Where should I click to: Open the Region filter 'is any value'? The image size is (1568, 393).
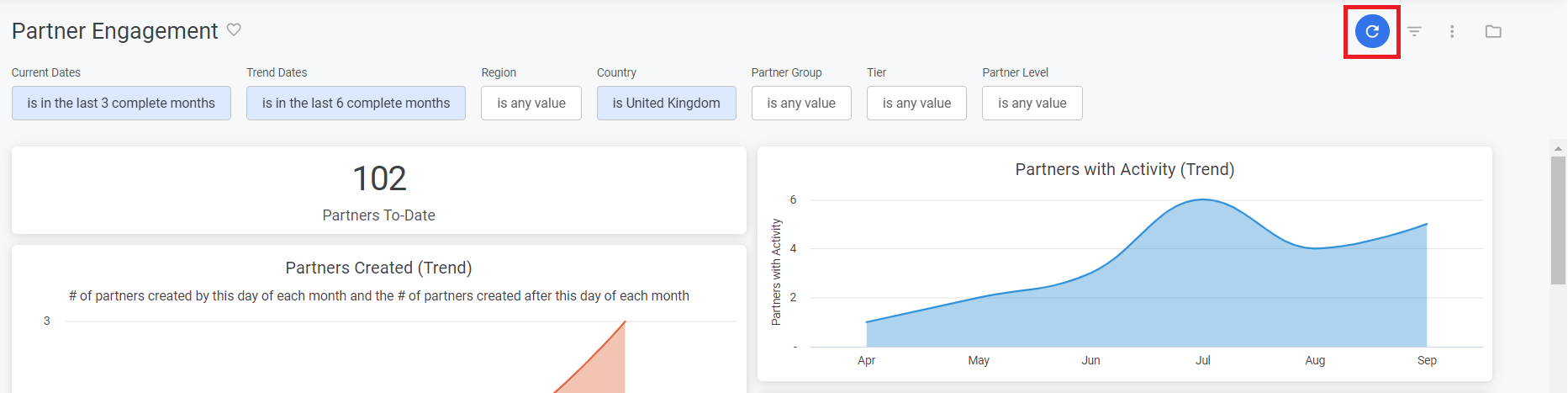[531, 103]
